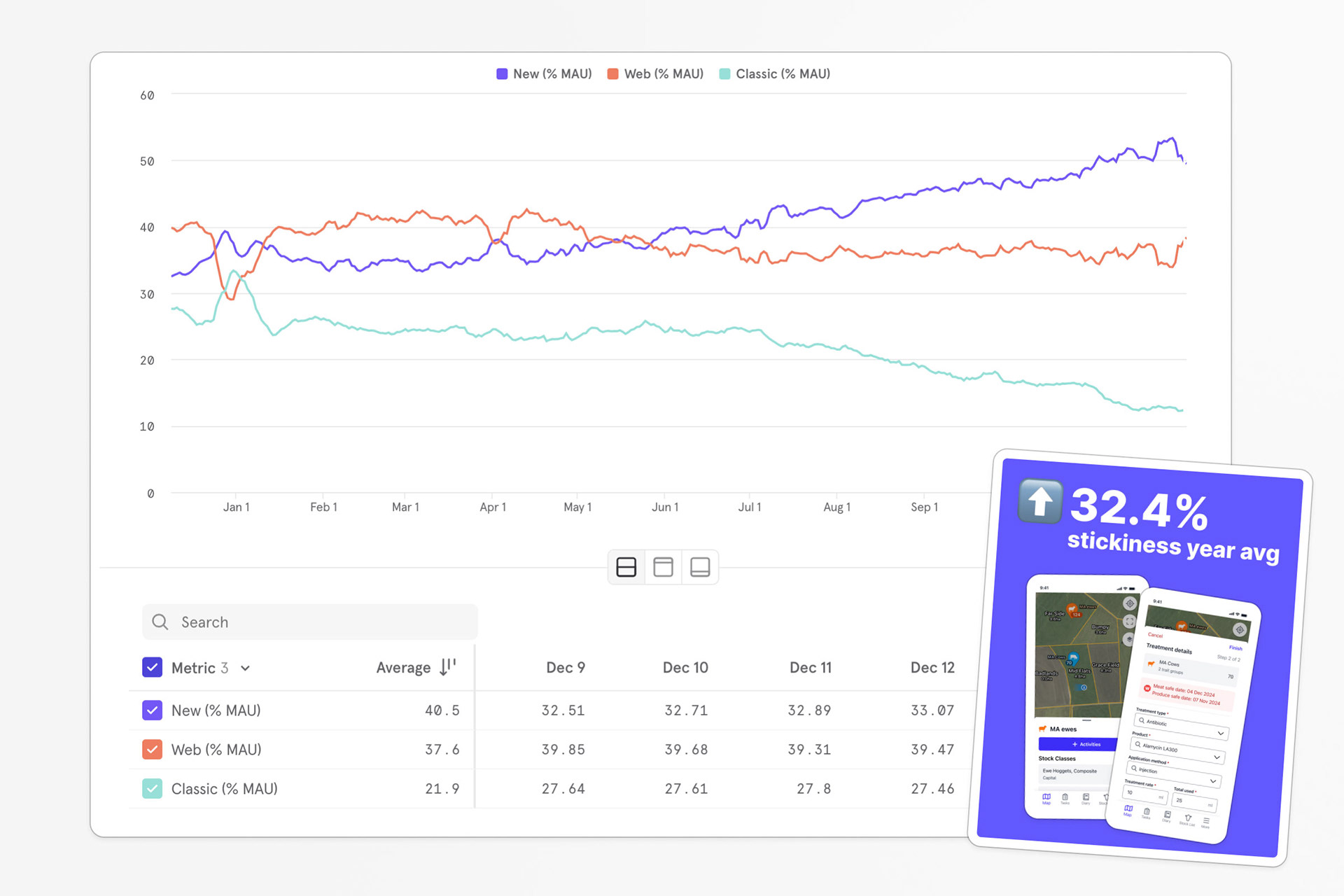Open Injection application method dropdown
The height and width of the screenshot is (896, 1344).
coord(1174,774)
